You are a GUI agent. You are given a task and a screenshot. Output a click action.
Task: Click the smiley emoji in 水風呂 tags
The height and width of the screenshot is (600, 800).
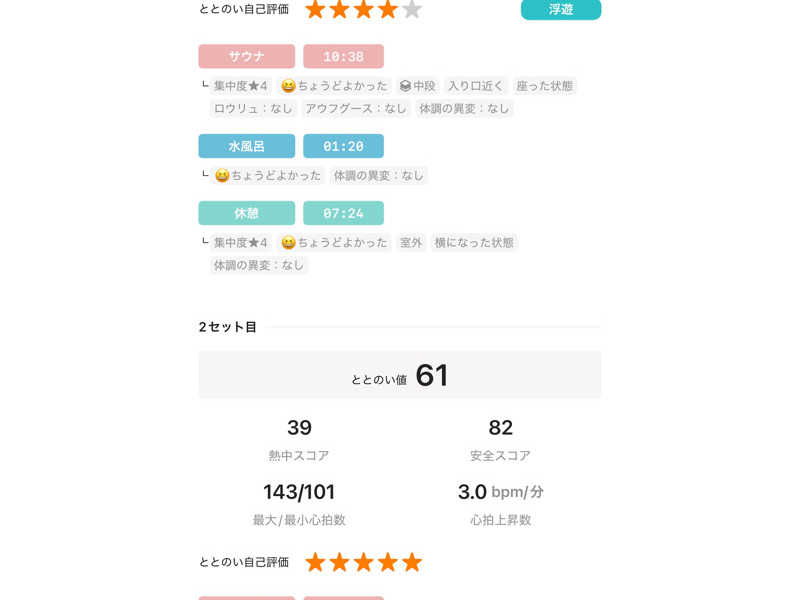[x=222, y=176]
